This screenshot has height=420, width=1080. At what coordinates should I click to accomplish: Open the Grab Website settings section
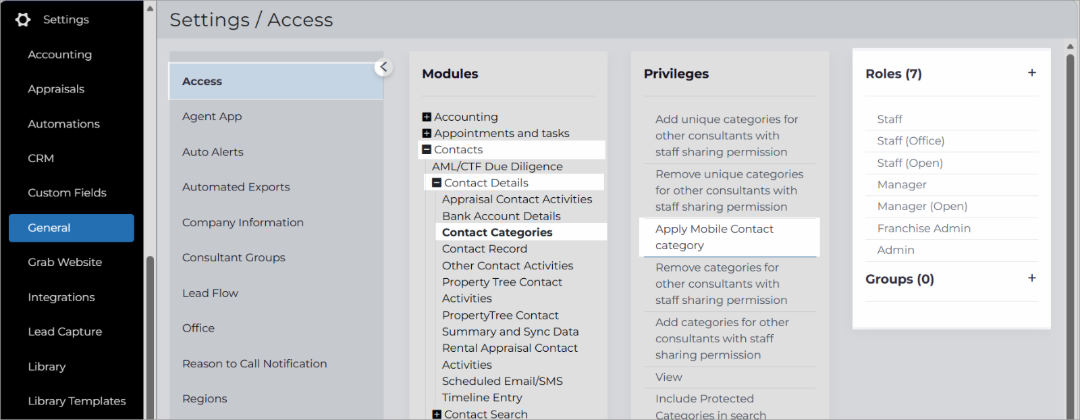click(65, 262)
